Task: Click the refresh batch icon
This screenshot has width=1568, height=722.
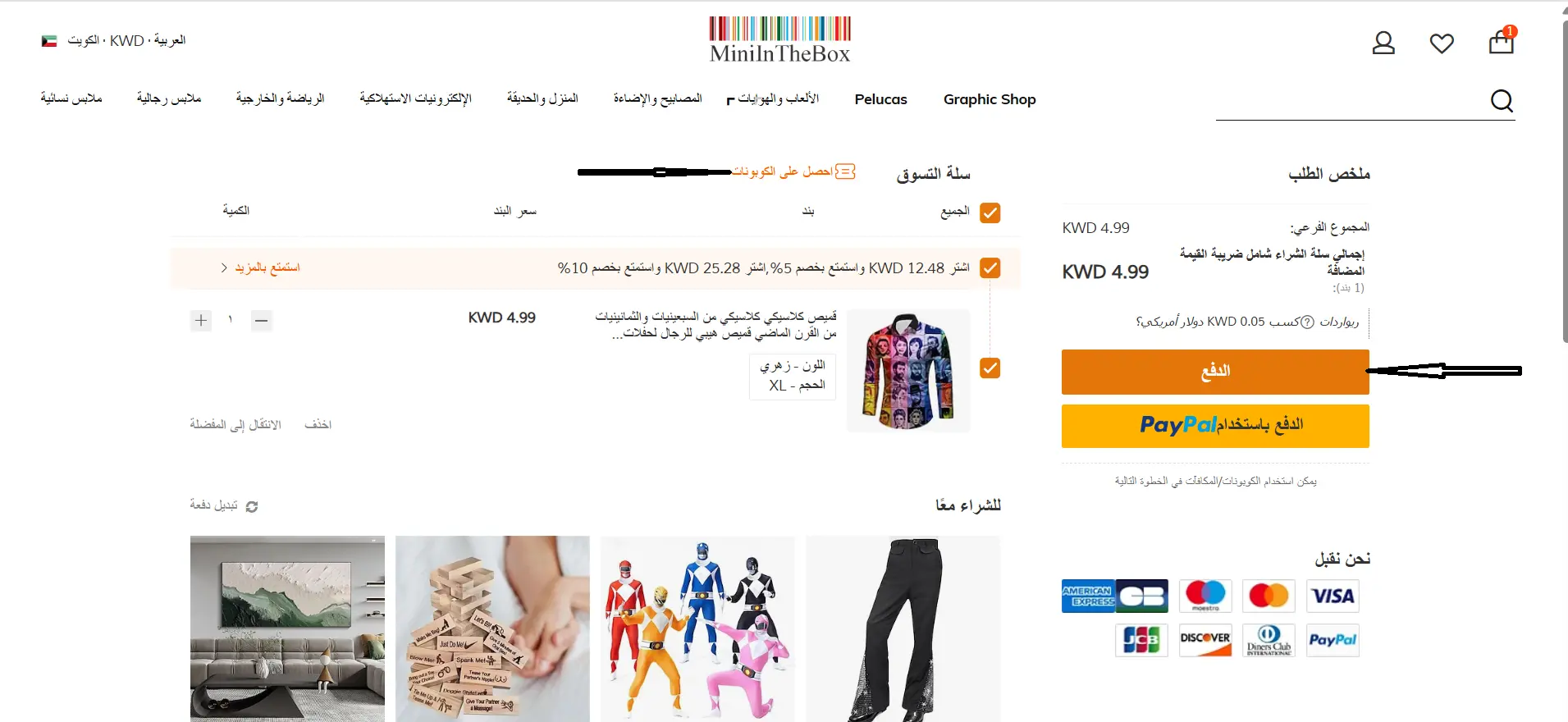Action: pos(252,506)
